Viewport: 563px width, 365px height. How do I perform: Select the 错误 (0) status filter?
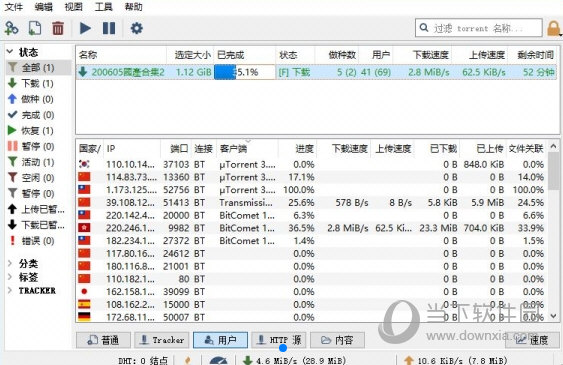point(39,241)
